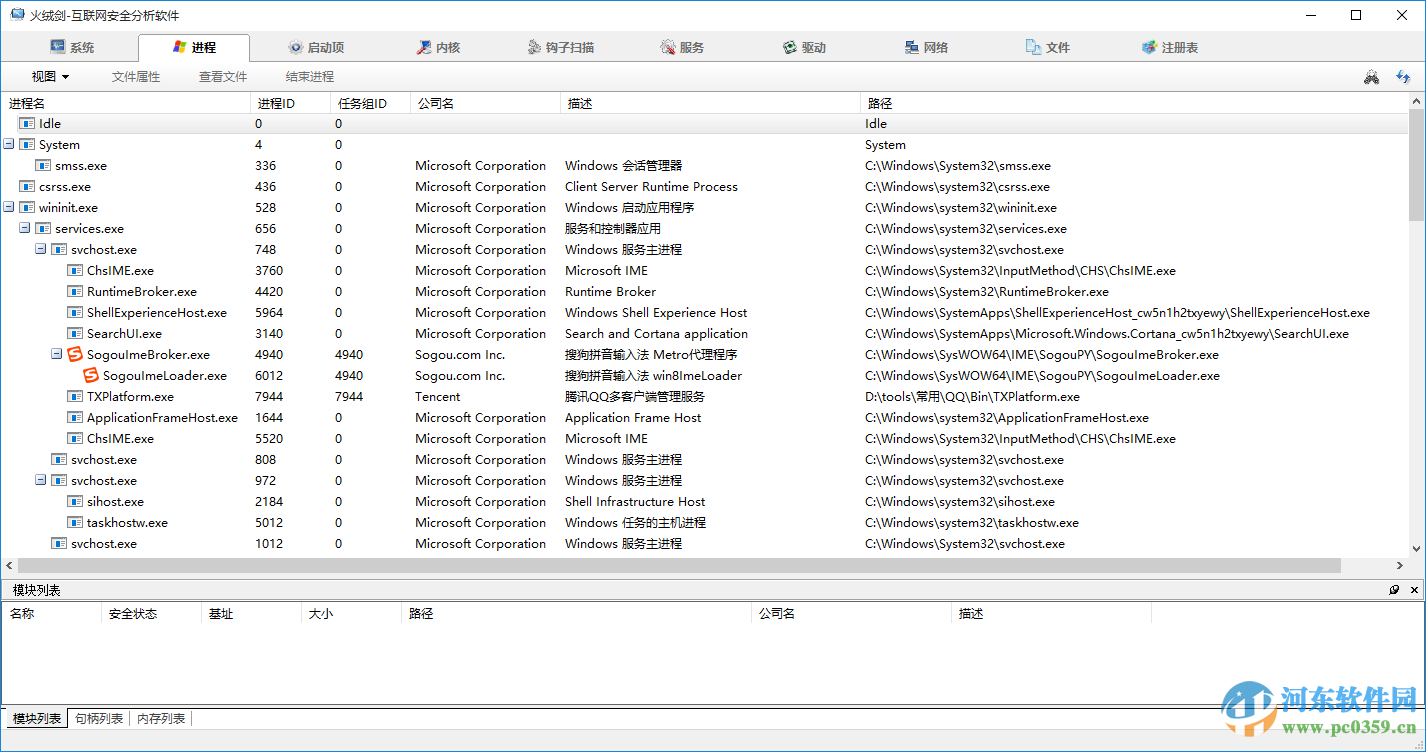
Task: Select the 模块列表 bottom tab
Action: pos(37,719)
